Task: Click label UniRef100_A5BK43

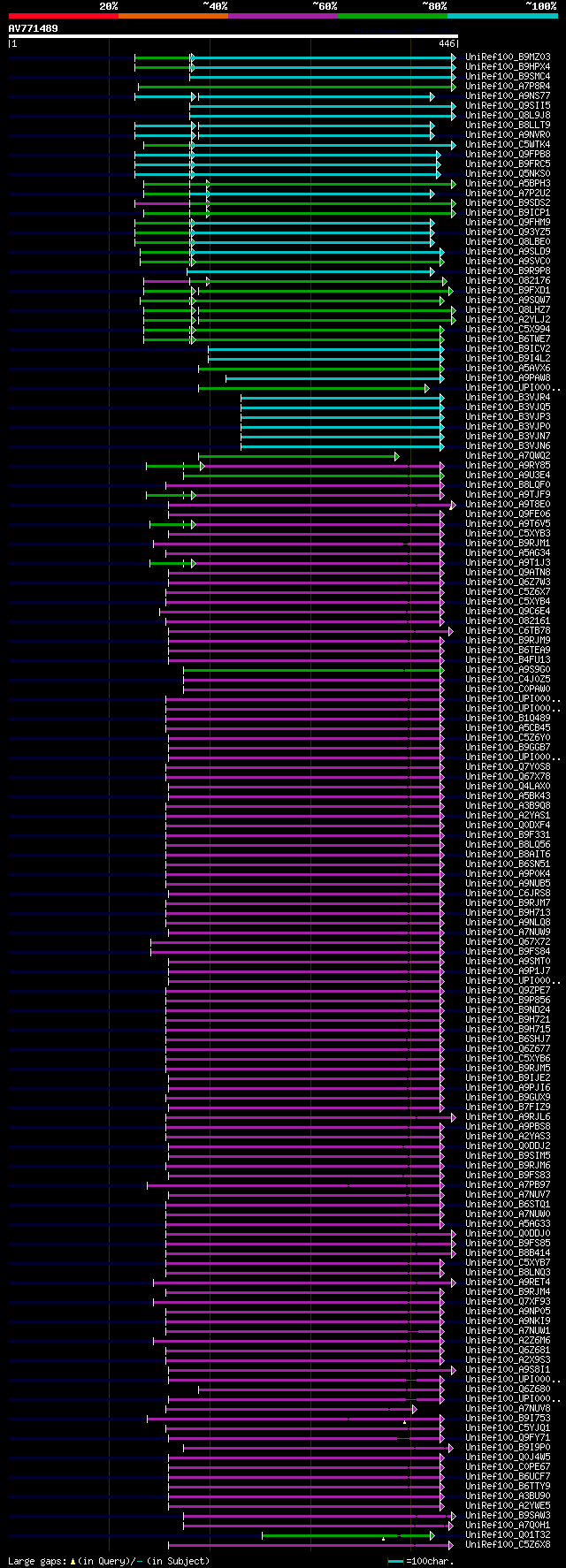Action: click(508, 796)
